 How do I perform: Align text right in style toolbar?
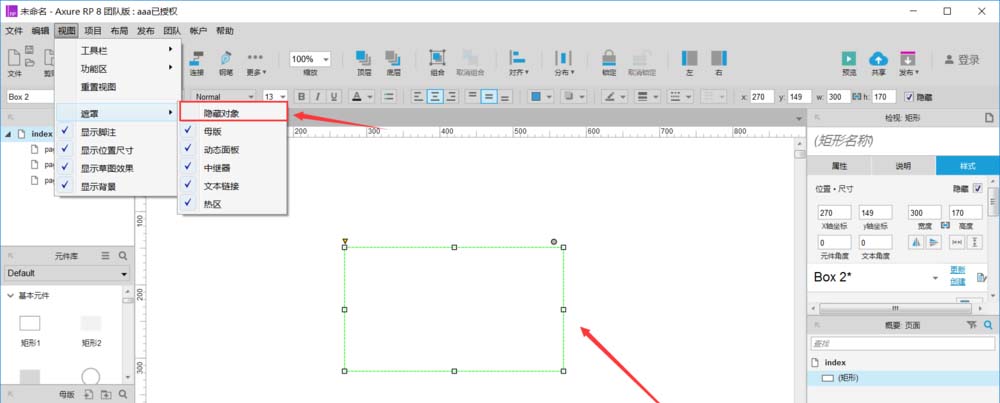pos(452,96)
